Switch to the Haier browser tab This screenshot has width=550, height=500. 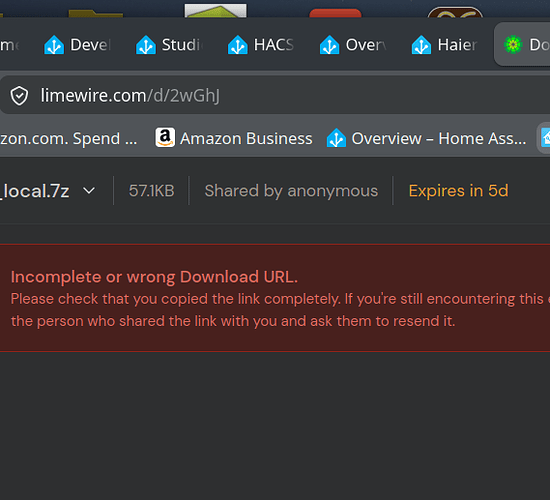445,45
